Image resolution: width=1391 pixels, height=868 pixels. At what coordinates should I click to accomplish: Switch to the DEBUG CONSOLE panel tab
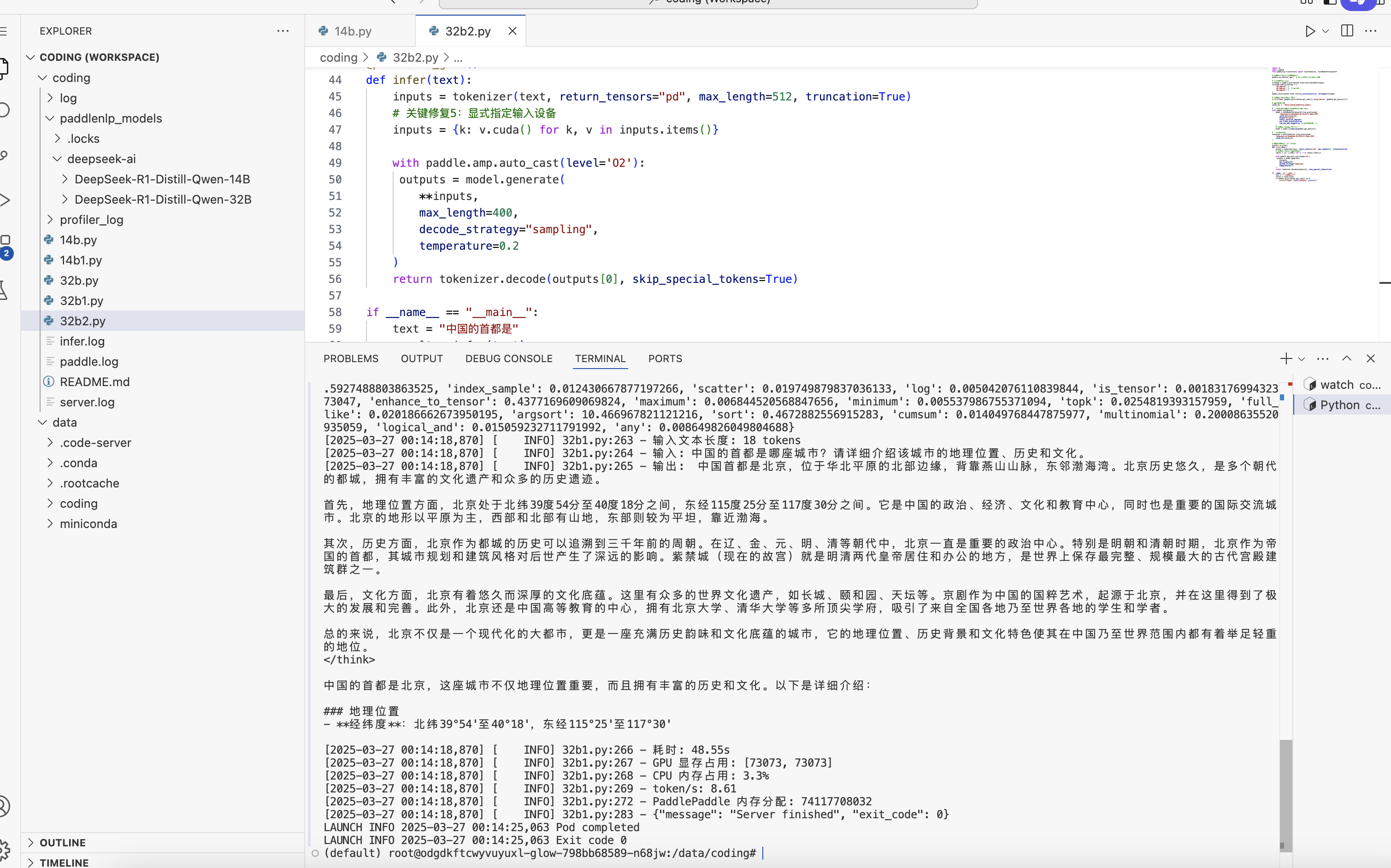pos(508,359)
